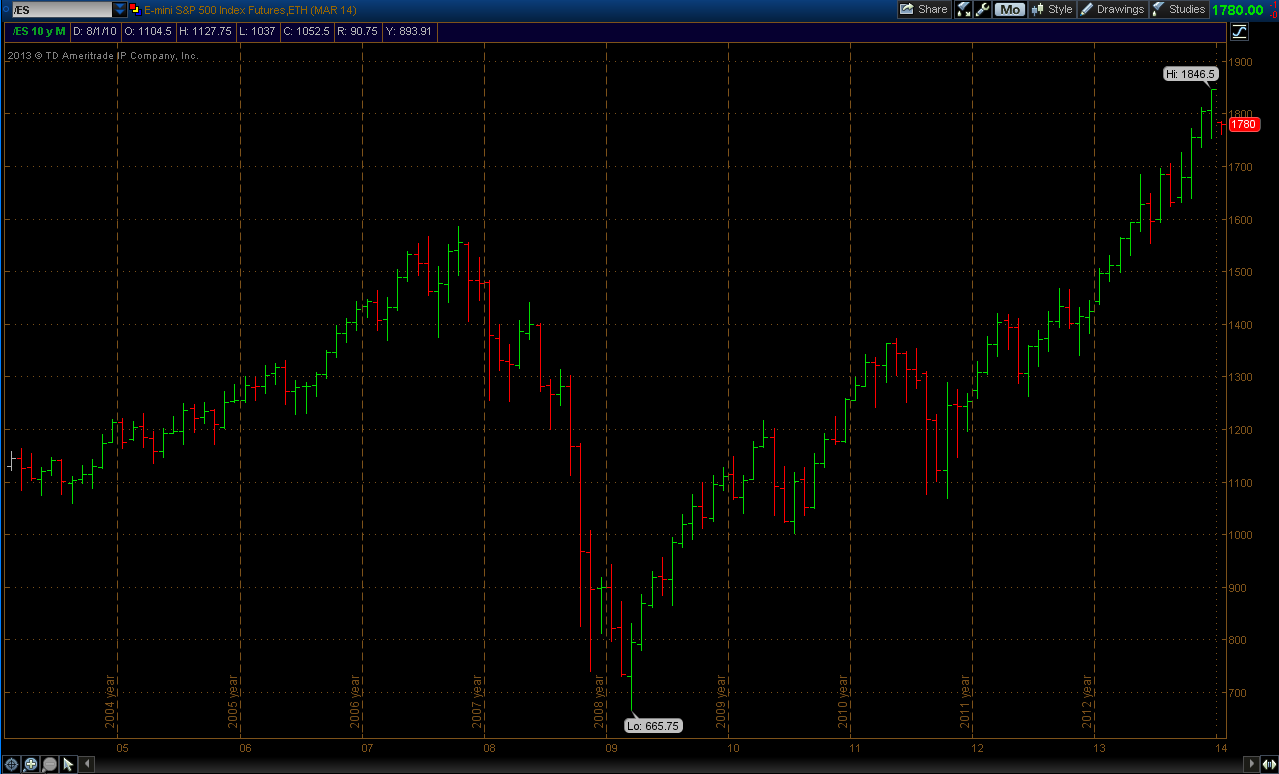This screenshot has width=1279, height=774.
Task: Open the Drawings menu
Action: pyautogui.click(x=1112, y=9)
